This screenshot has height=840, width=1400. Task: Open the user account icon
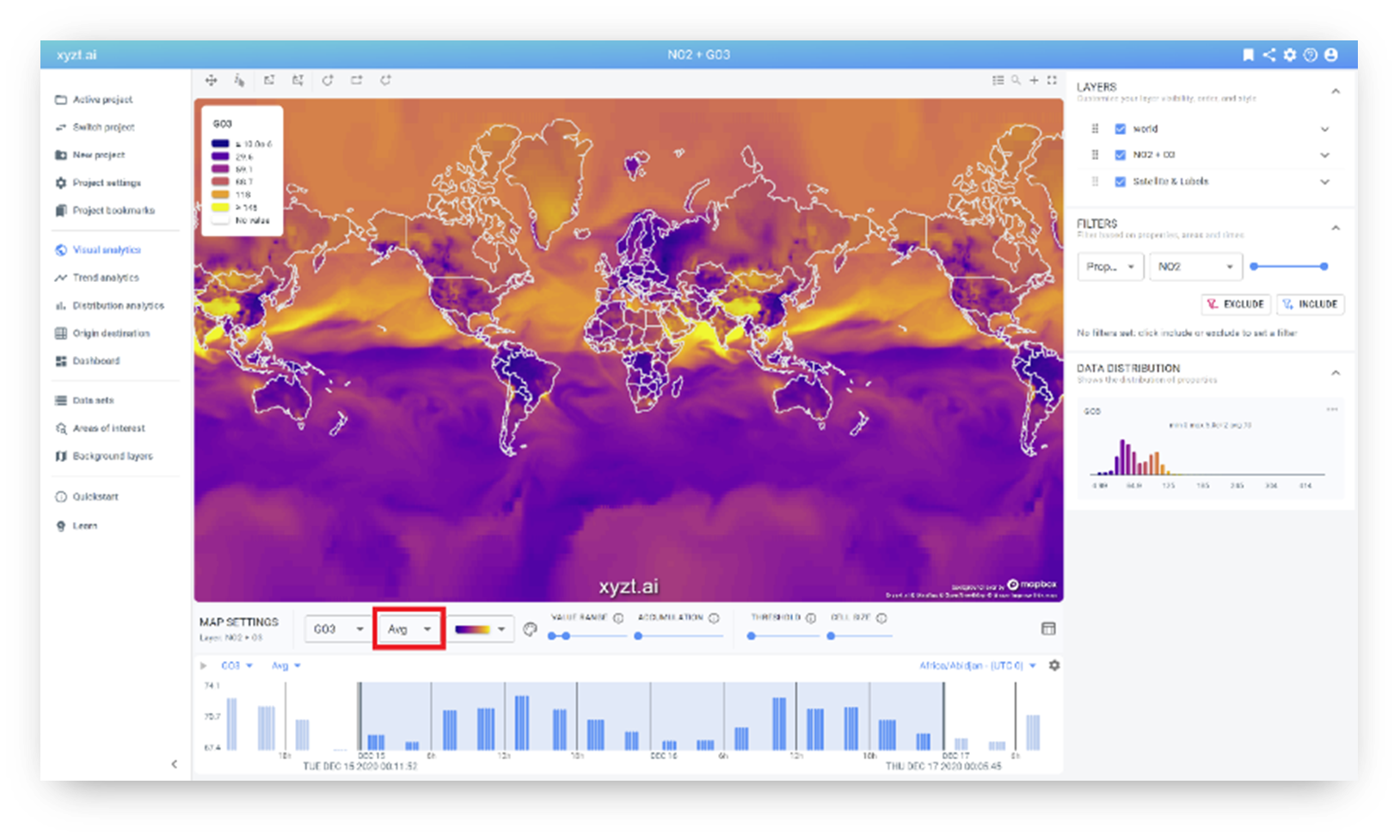[1330, 54]
